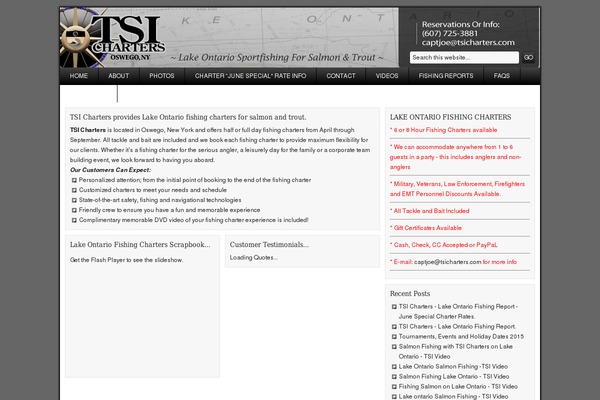Click the Customer Testimonials heading
The height and width of the screenshot is (400, 600).
(x=269, y=245)
